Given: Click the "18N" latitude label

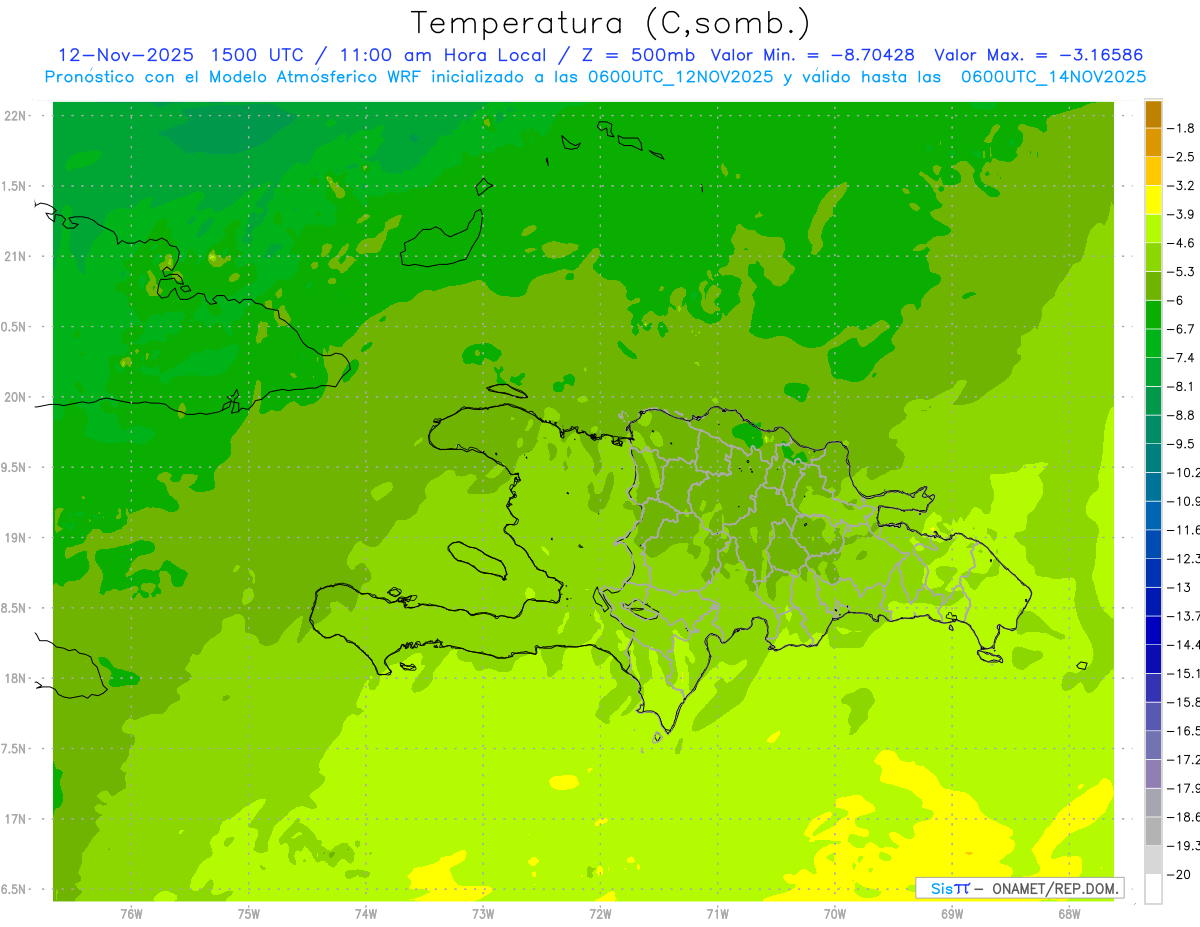Looking at the screenshot, I should (16, 678).
